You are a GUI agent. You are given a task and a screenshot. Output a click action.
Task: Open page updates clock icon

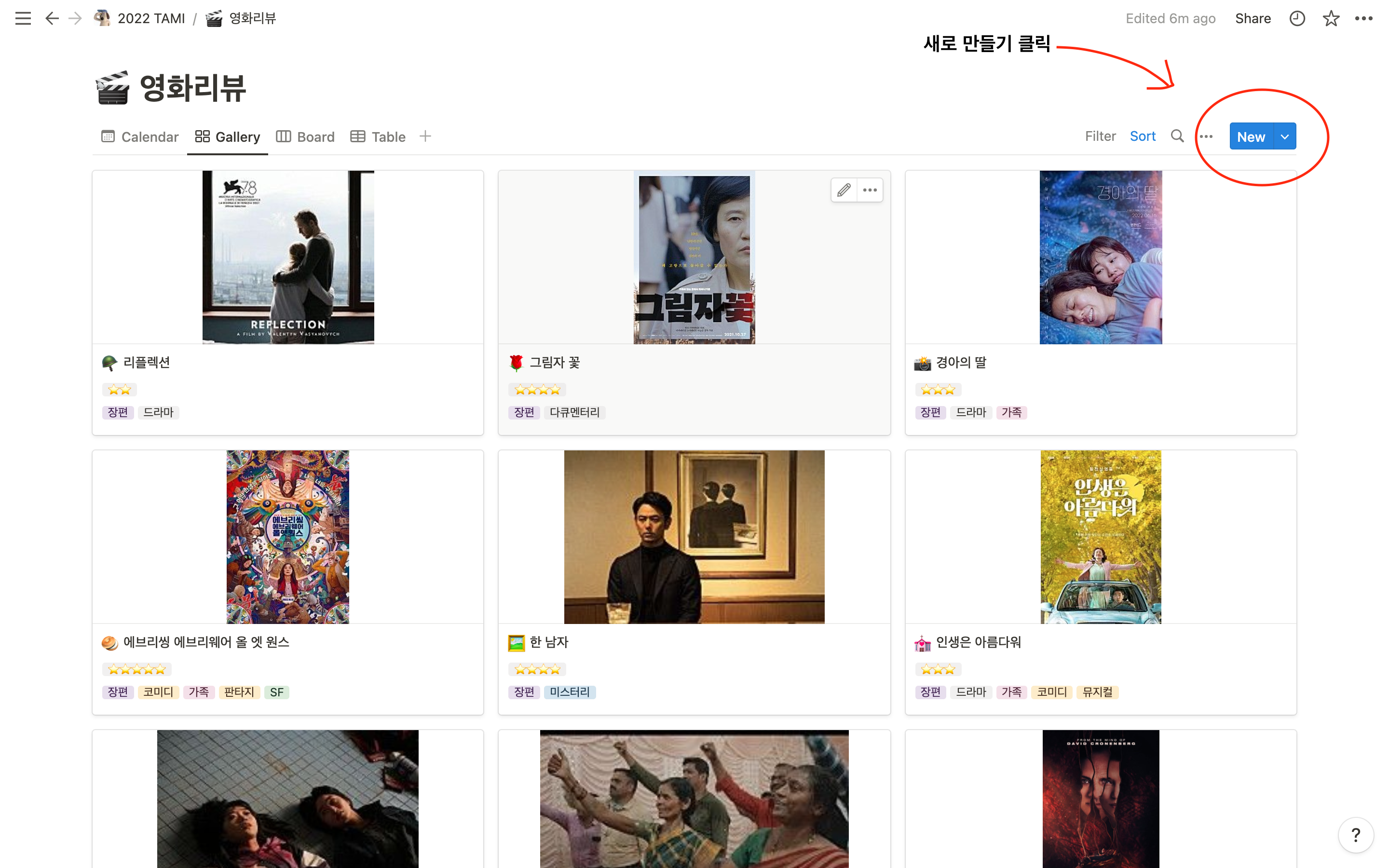[x=1296, y=18]
